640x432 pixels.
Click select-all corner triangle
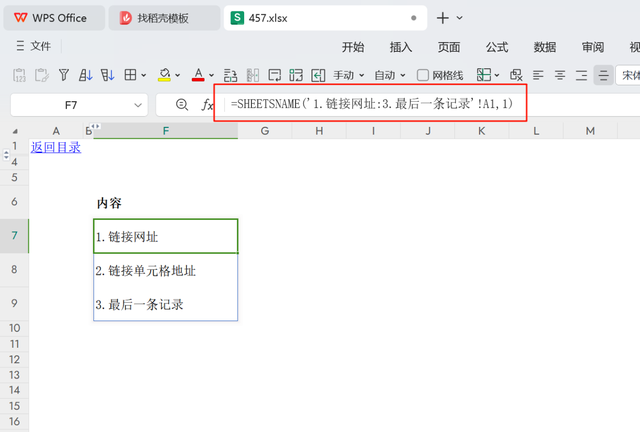coord(15,131)
